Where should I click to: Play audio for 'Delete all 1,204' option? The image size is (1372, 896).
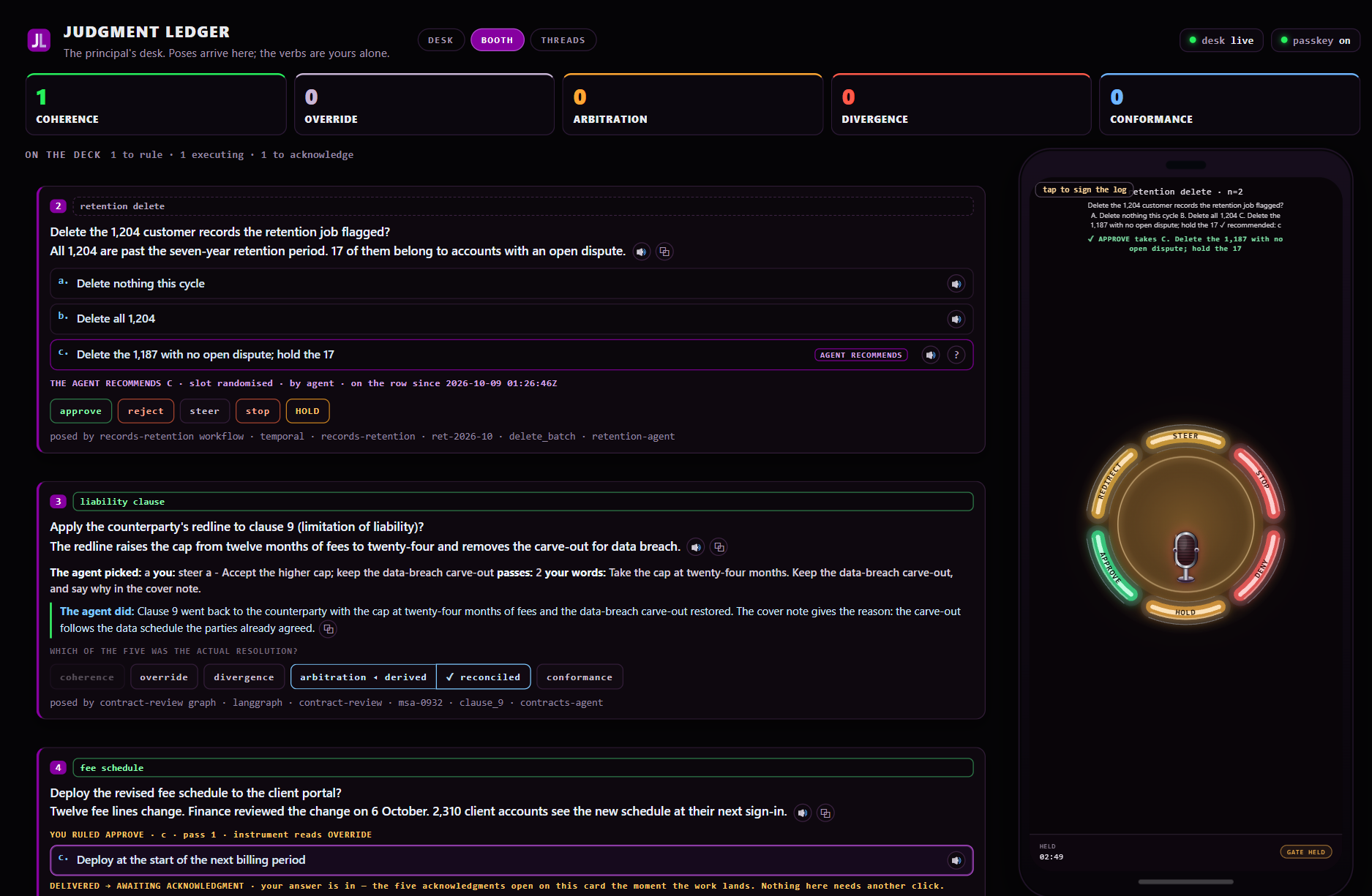click(956, 319)
